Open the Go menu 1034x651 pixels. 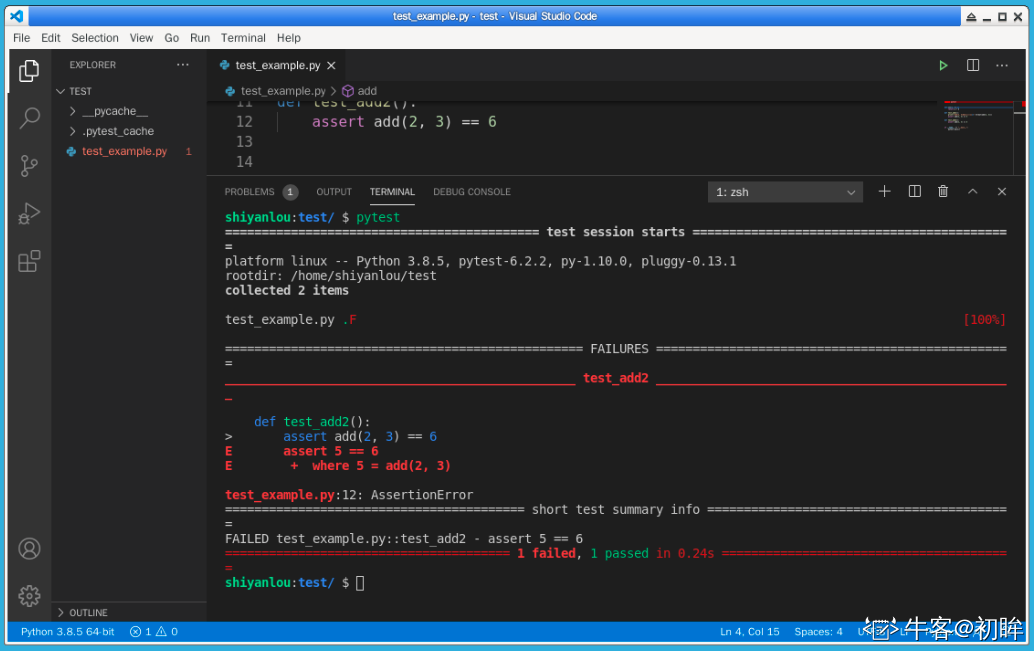click(x=171, y=38)
